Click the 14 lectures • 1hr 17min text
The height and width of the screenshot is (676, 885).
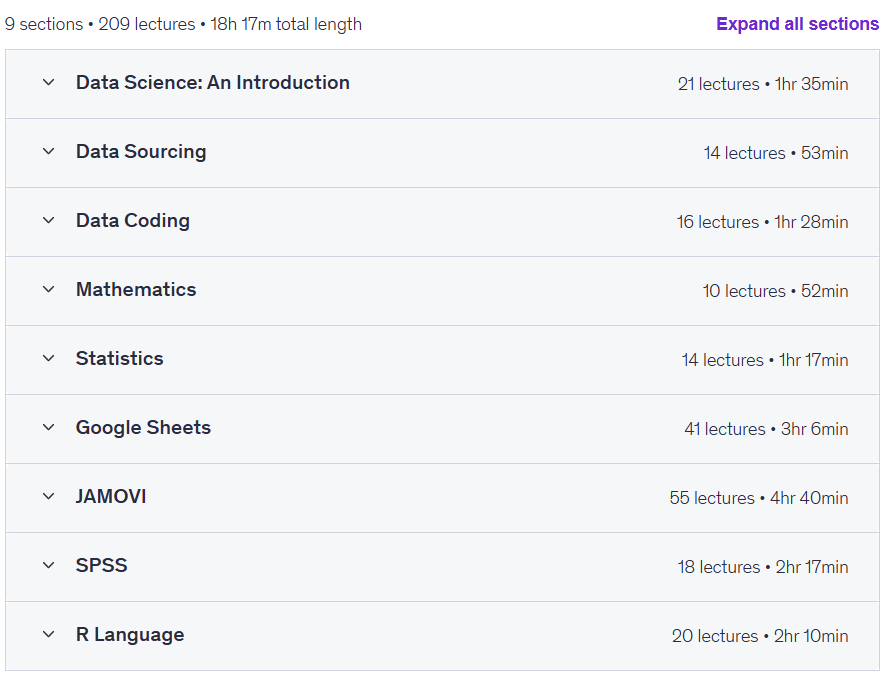tap(765, 360)
